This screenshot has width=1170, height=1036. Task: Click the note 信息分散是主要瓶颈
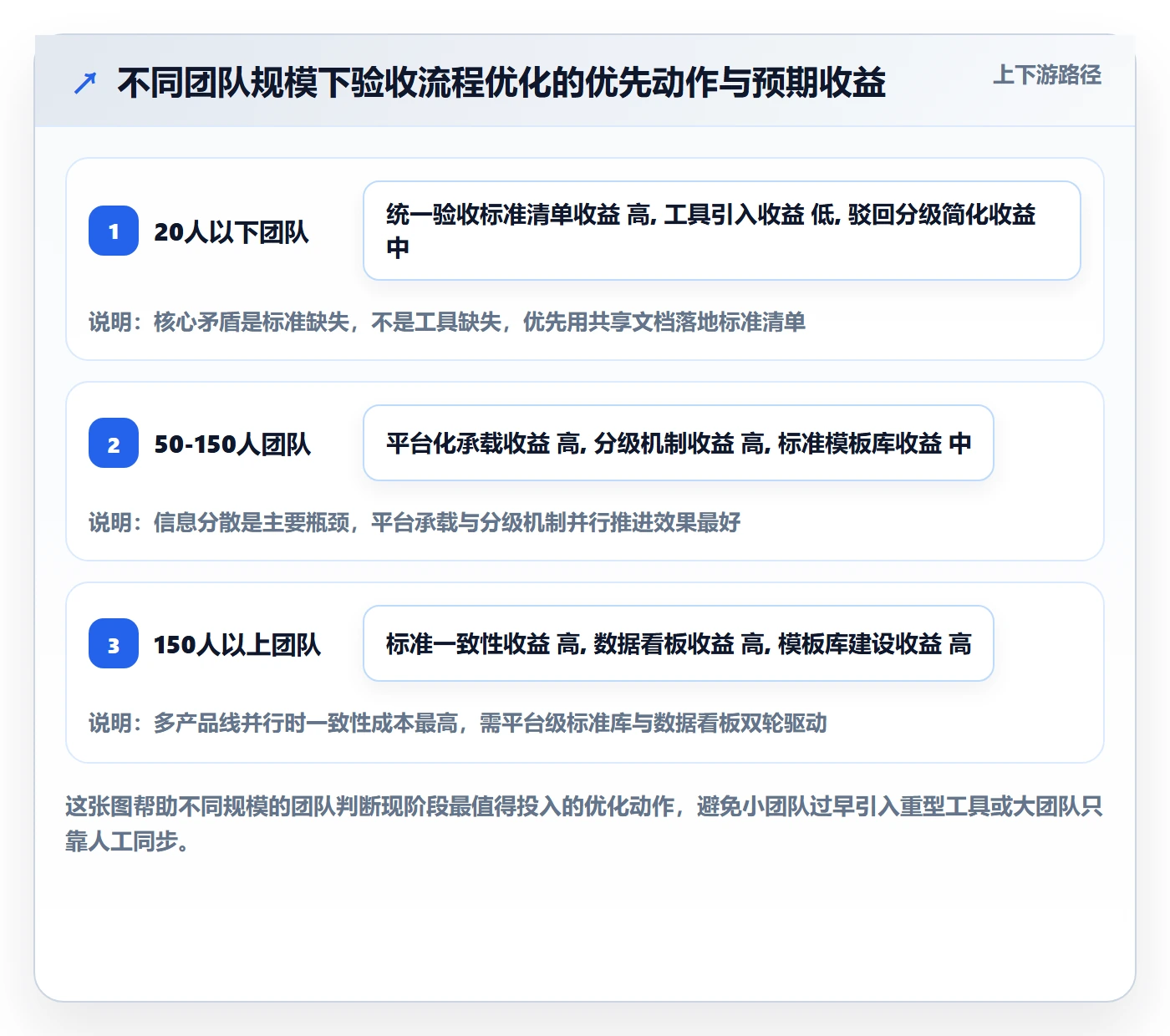[x=415, y=522]
